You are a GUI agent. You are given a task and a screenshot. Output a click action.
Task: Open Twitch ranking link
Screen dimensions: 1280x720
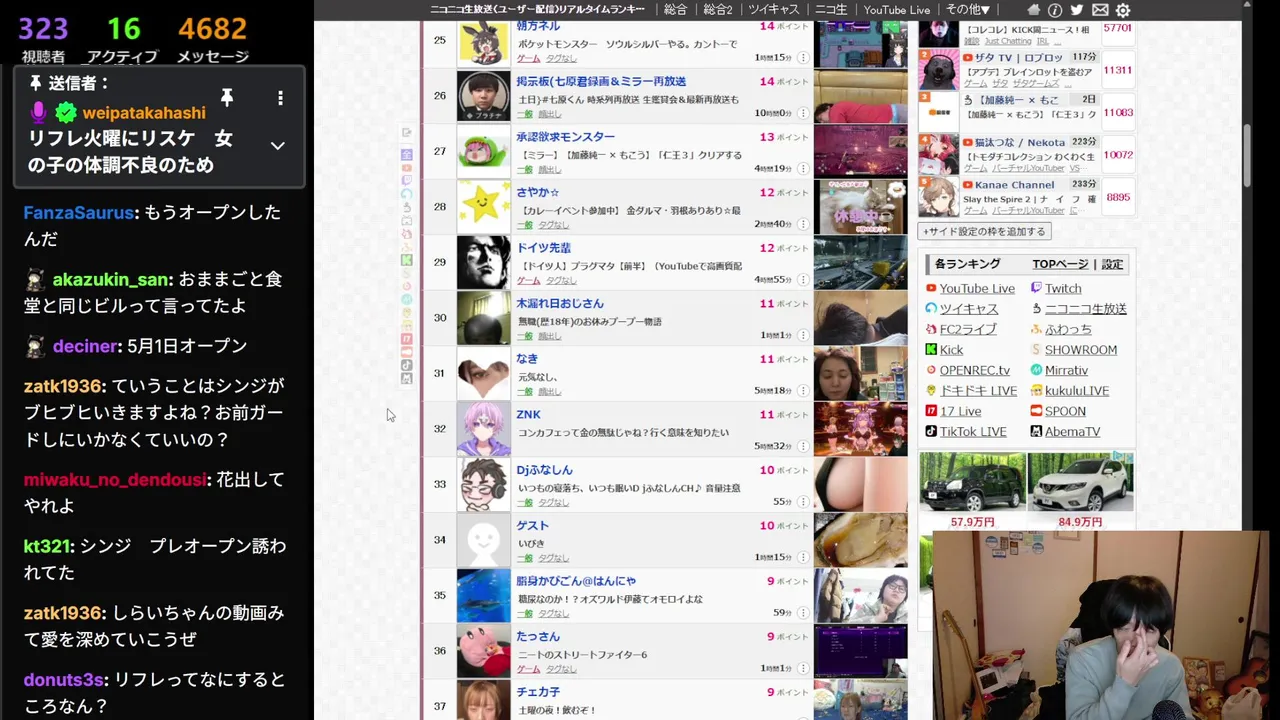(1062, 288)
